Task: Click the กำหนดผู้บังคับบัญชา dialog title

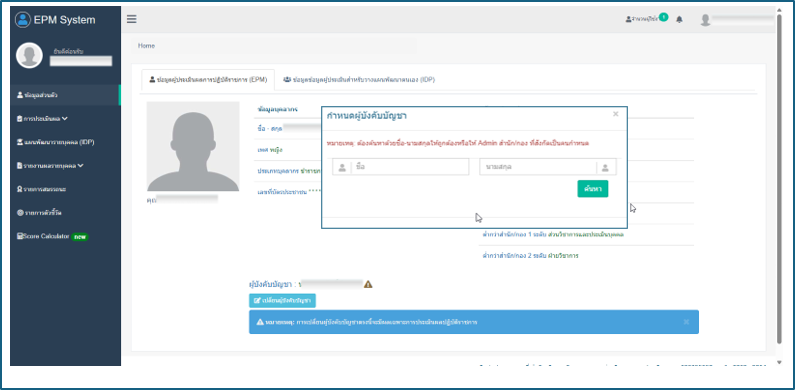Action: point(367,116)
